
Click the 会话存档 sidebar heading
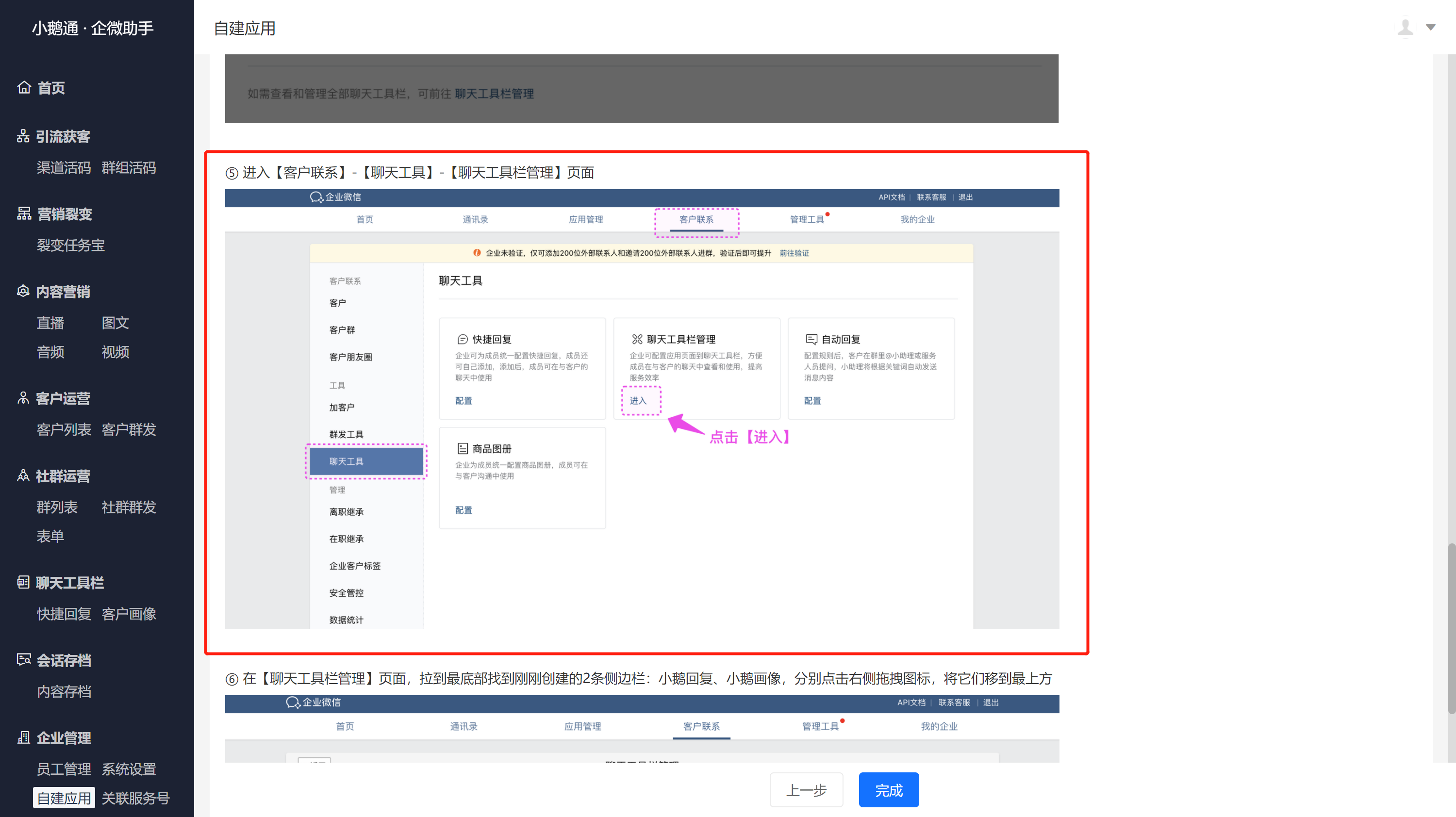pos(64,660)
